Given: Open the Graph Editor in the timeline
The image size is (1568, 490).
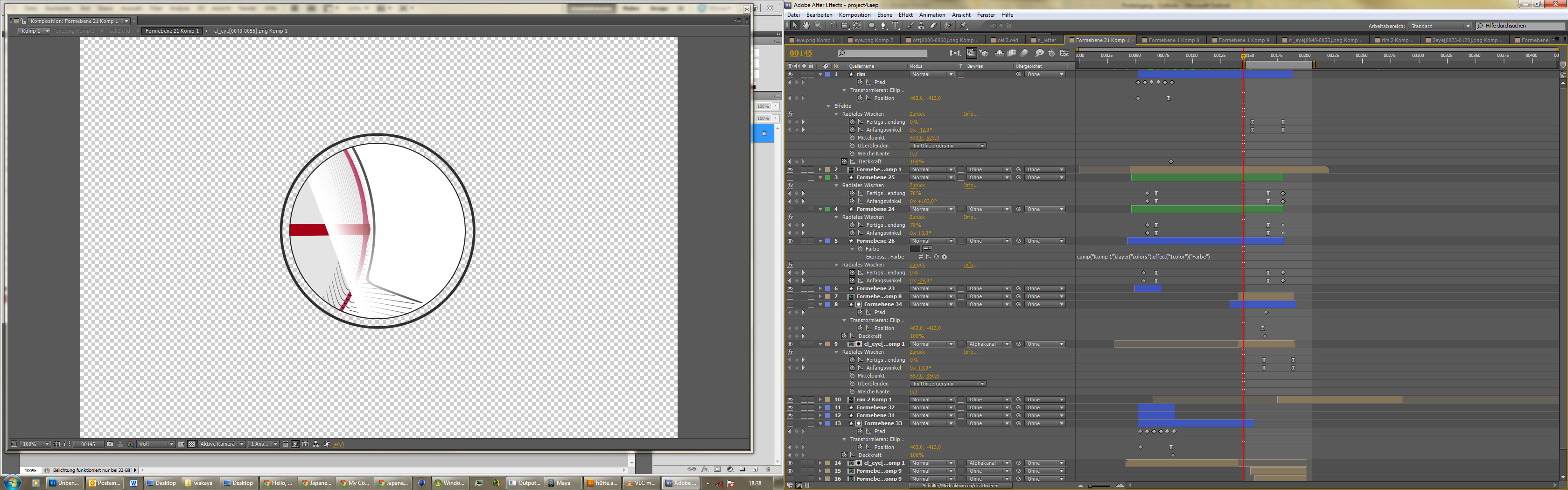Looking at the screenshot, I should point(1064,54).
